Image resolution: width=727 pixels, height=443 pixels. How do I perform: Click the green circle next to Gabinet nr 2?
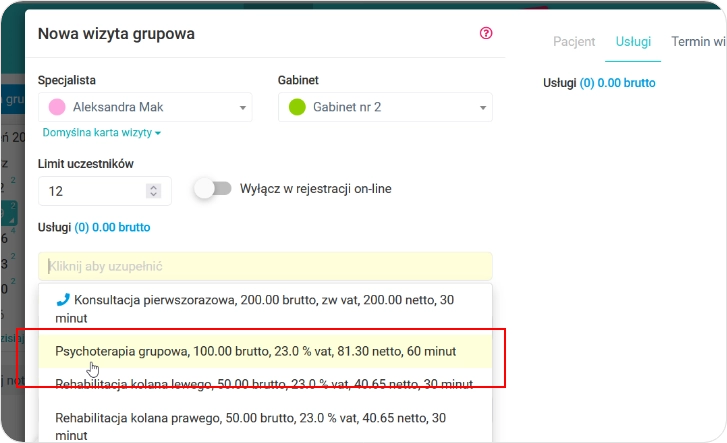click(x=296, y=107)
